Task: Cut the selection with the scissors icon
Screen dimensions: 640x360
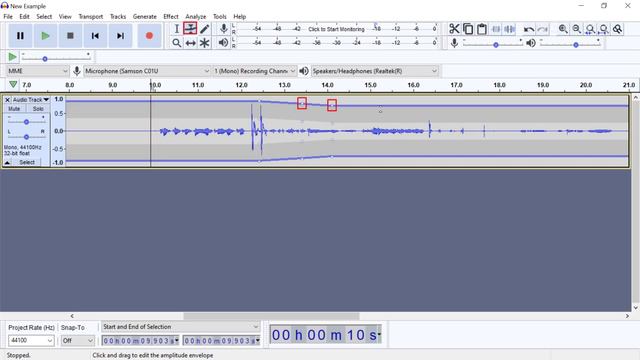Action: (x=454, y=29)
